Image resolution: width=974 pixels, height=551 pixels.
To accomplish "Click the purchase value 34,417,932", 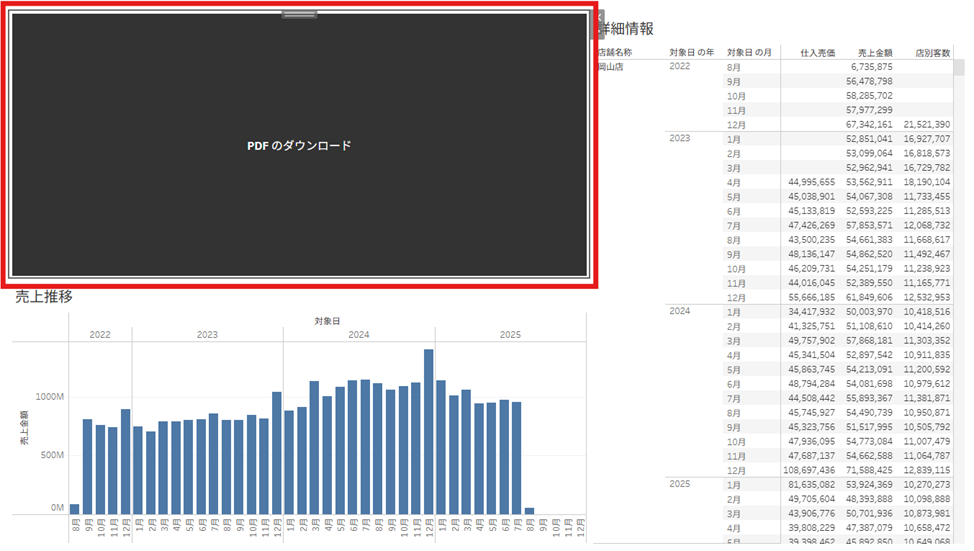I will 812,312.
